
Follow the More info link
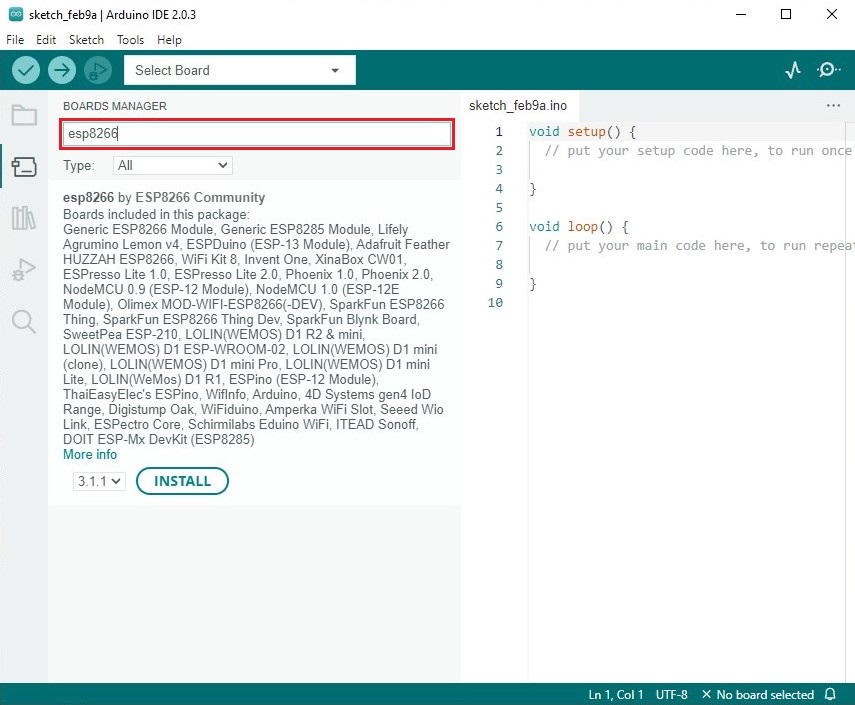[x=90, y=454]
